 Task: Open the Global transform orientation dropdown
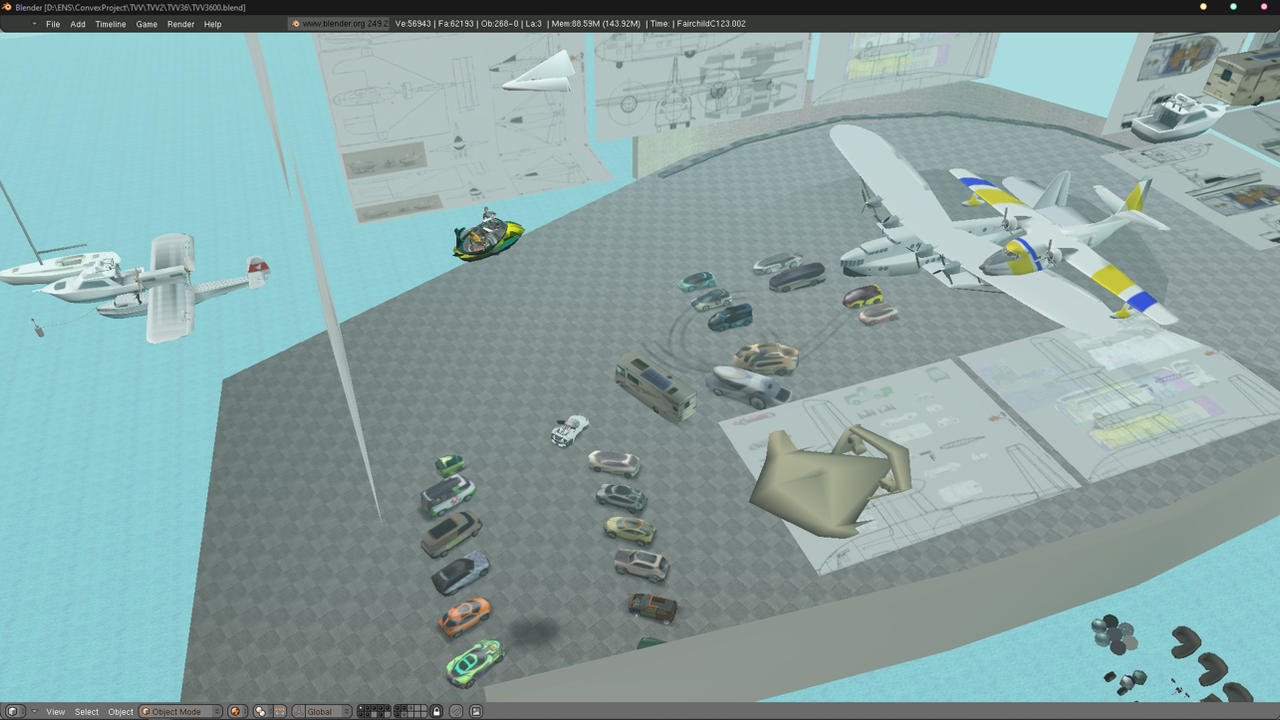click(322, 711)
